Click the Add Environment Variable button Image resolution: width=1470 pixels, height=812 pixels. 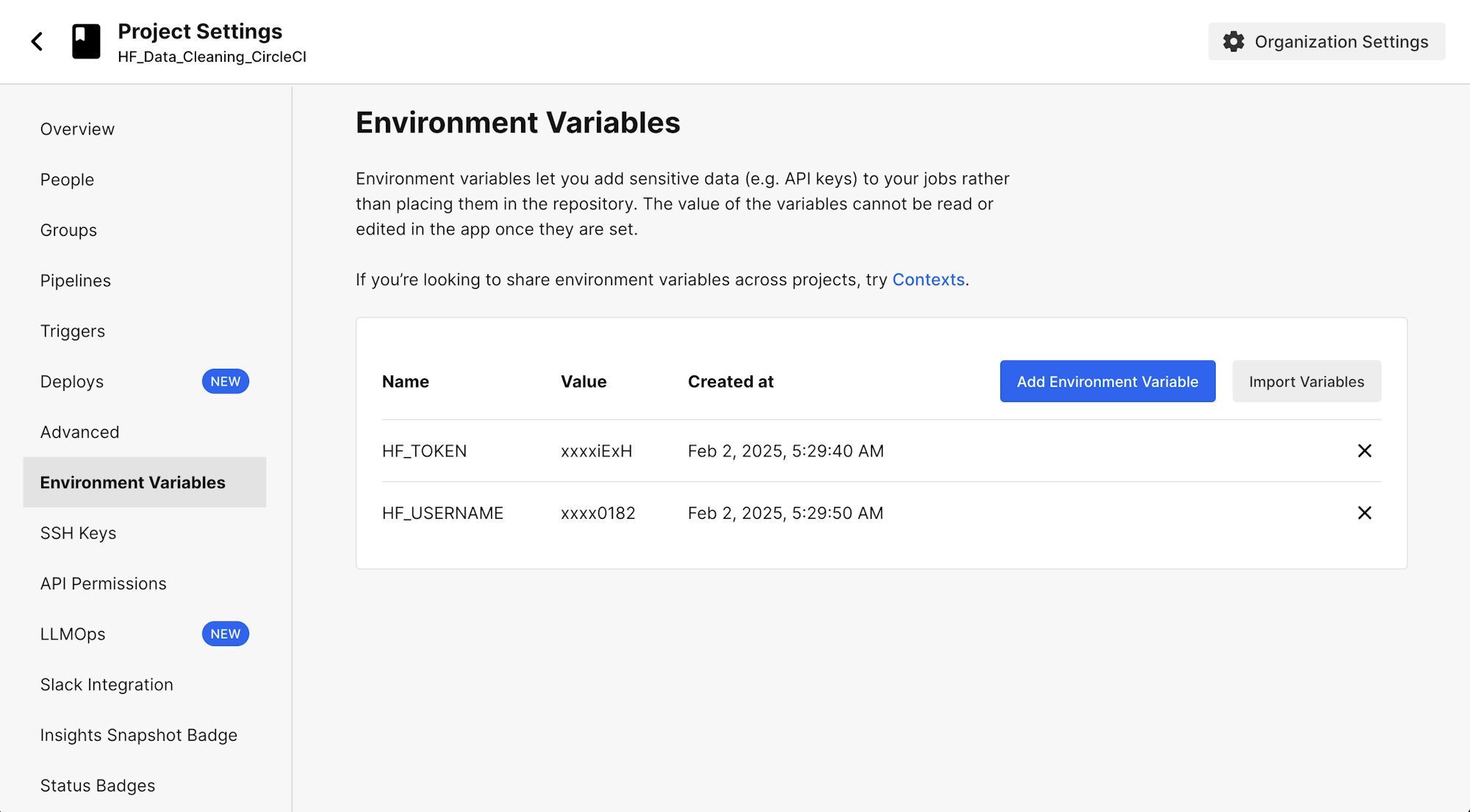pyautogui.click(x=1107, y=381)
